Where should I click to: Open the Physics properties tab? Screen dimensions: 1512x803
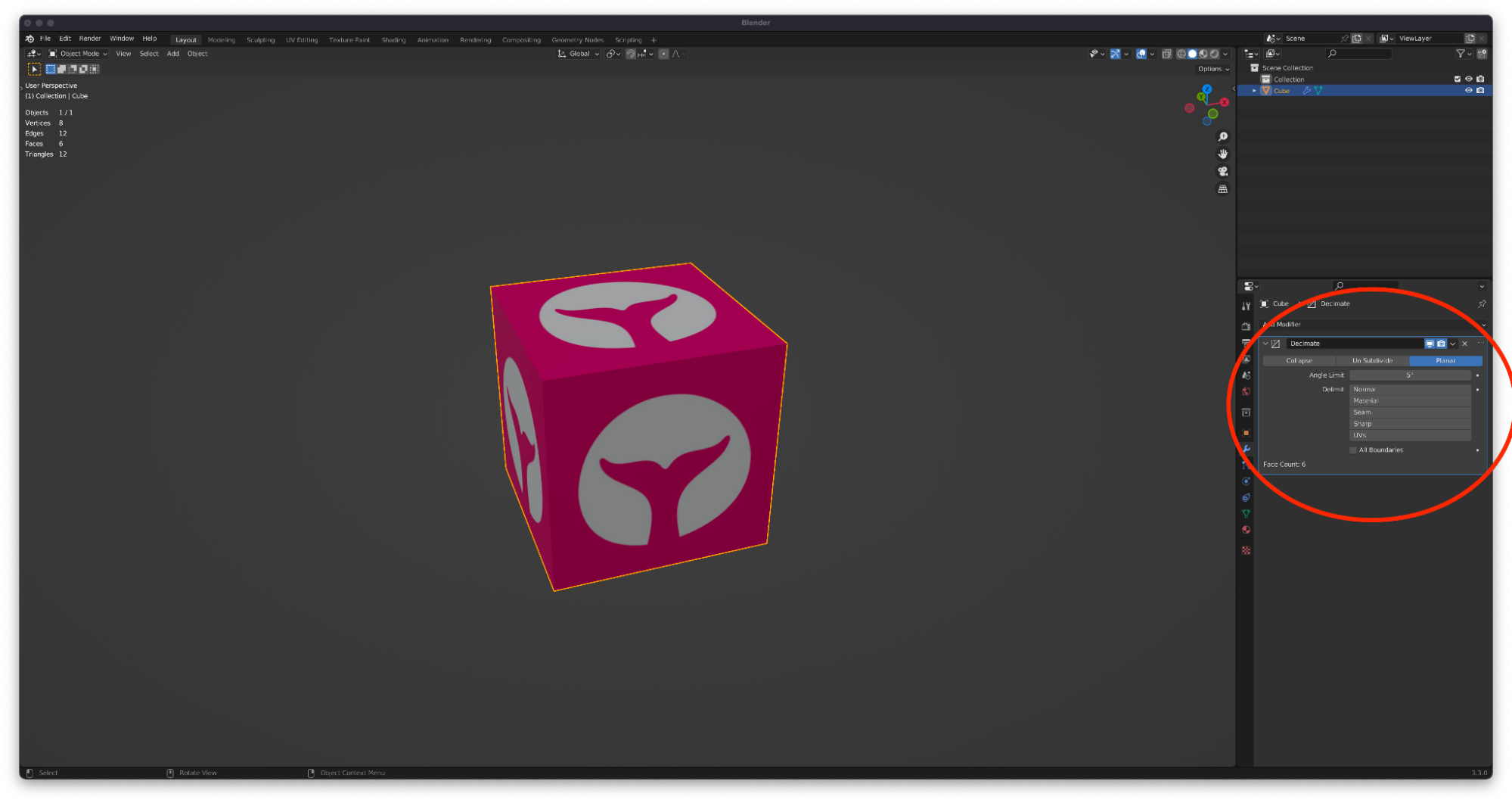click(x=1246, y=481)
